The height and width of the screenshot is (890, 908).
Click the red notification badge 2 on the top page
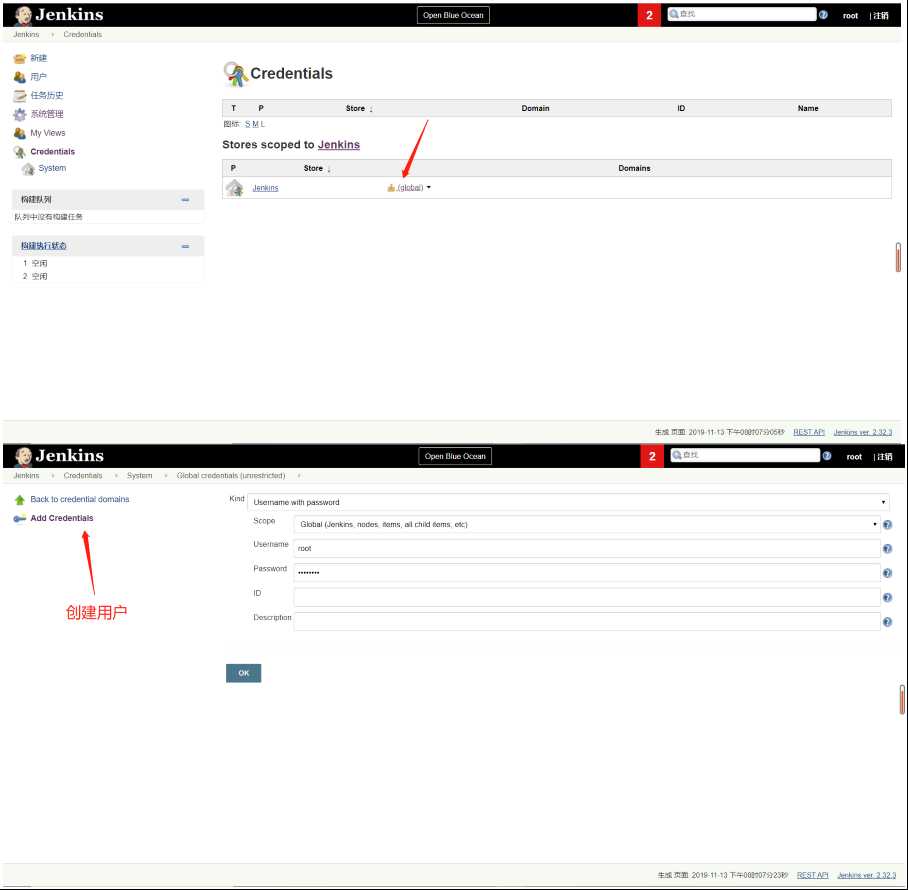649,15
